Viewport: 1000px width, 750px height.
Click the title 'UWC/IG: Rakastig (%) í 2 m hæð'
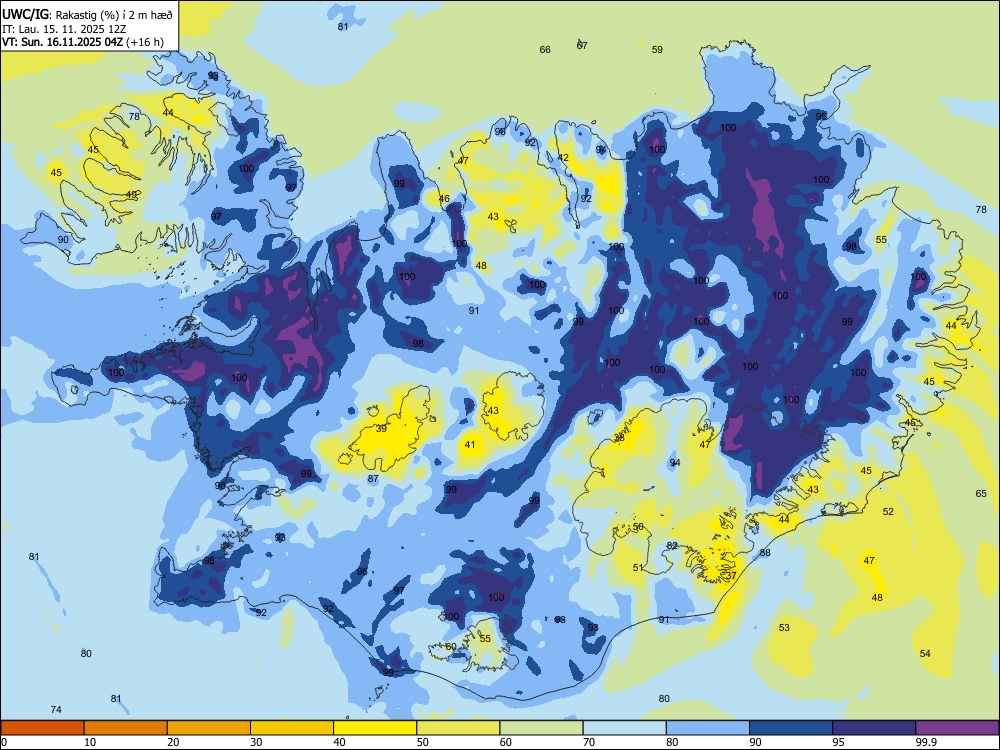(87, 15)
